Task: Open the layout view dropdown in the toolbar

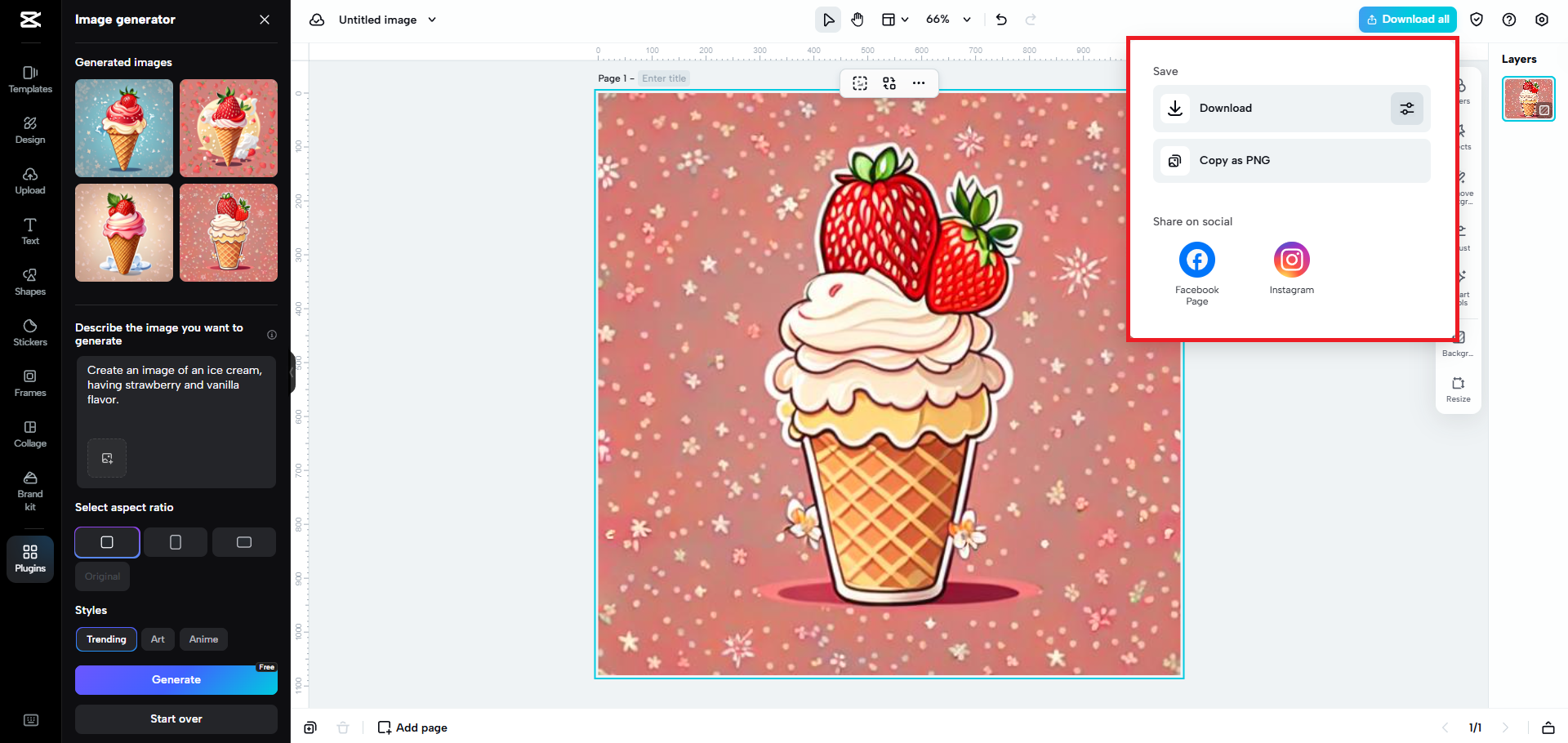Action: tap(894, 19)
